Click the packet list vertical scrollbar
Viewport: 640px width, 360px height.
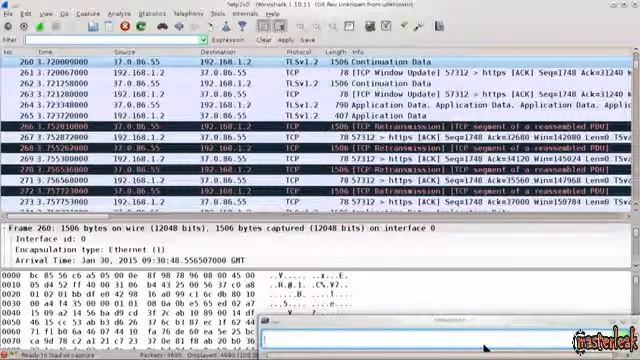point(636,131)
